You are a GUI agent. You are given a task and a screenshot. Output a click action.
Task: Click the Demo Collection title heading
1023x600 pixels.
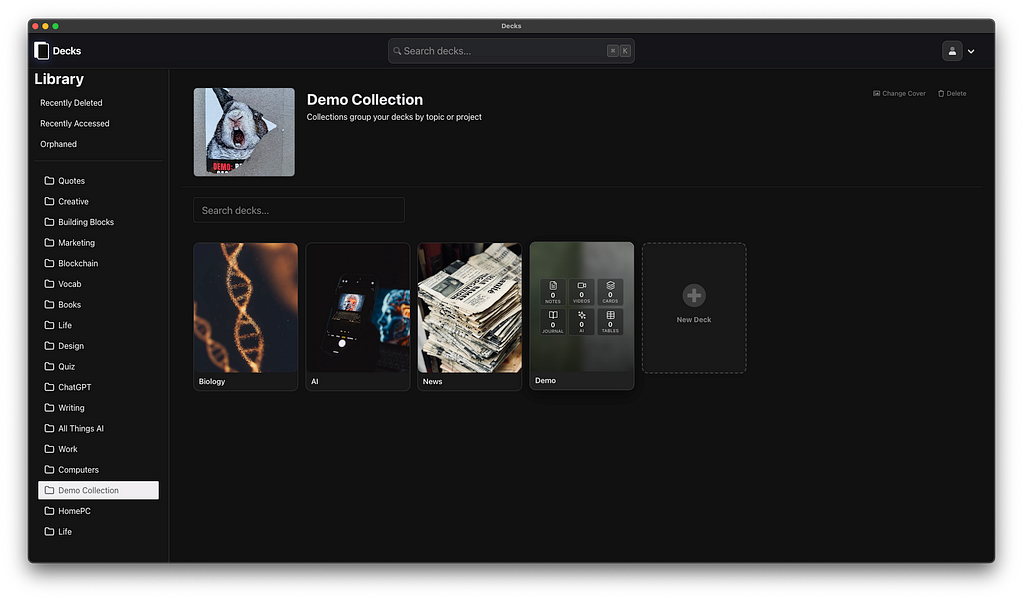coord(365,100)
